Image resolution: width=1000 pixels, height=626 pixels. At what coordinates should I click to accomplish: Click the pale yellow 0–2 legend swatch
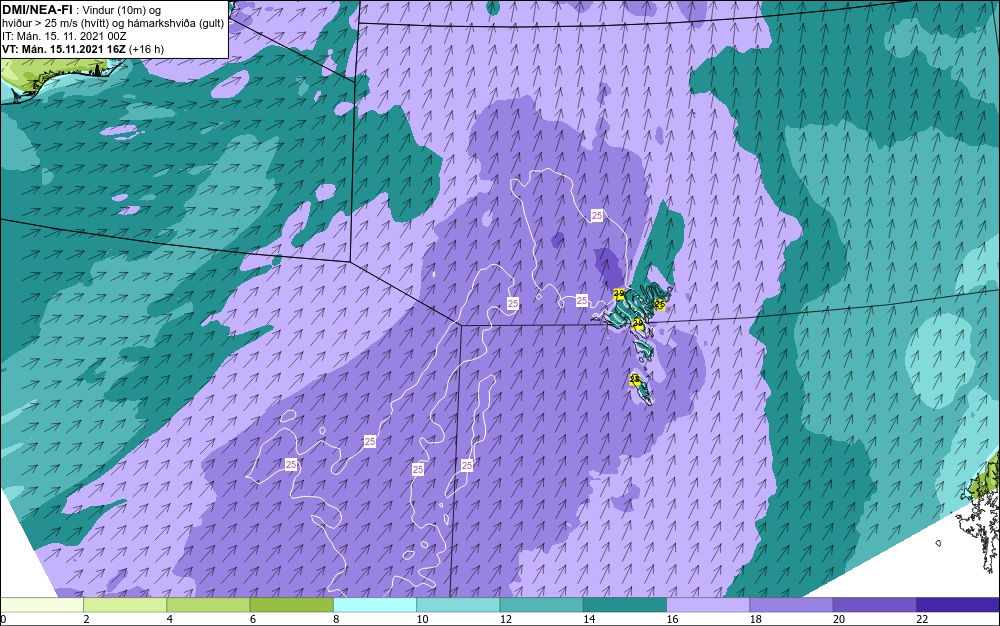(x=42, y=605)
